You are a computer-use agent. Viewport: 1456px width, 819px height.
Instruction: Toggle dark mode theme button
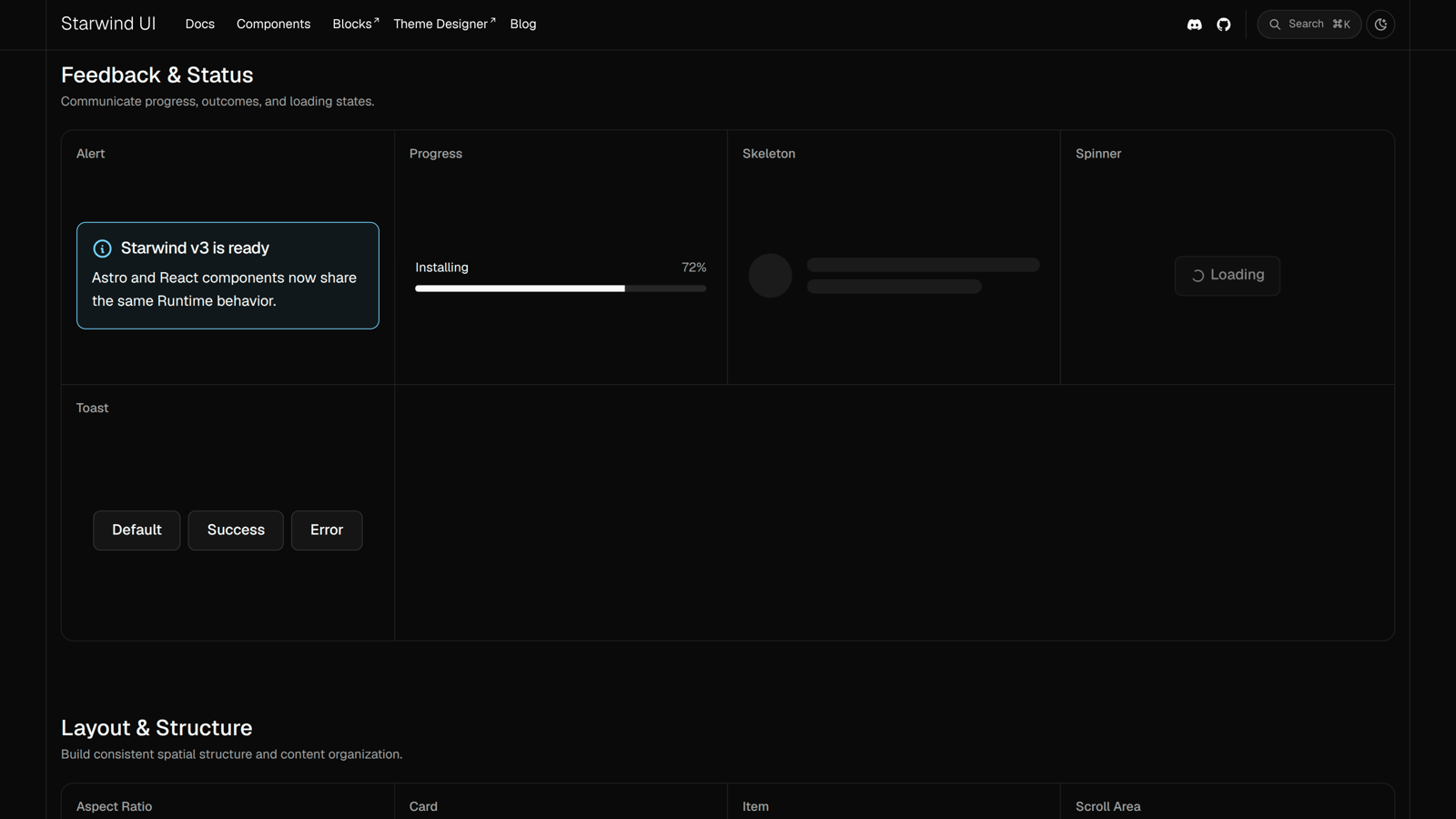[x=1380, y=25]
